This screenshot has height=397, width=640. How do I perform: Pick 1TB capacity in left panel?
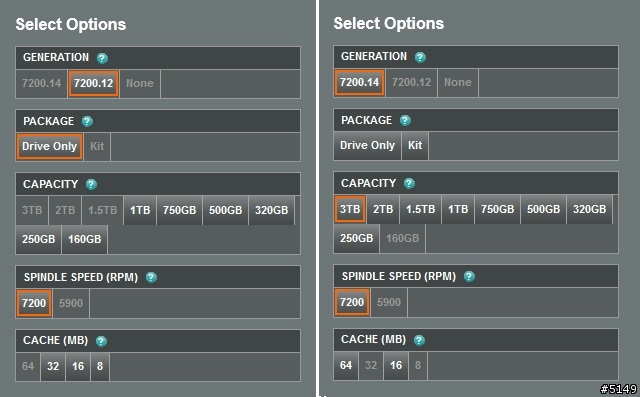point(140,211)
